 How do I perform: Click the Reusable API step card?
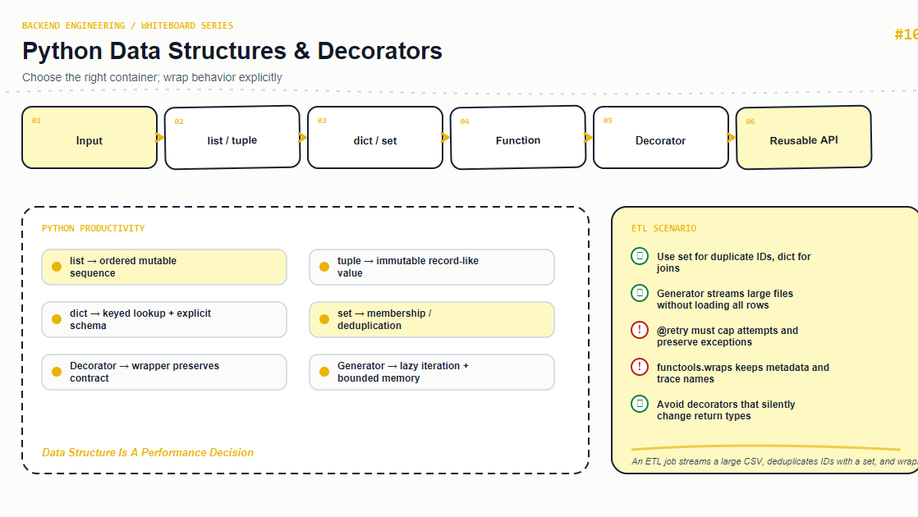[x=804, y=138]
